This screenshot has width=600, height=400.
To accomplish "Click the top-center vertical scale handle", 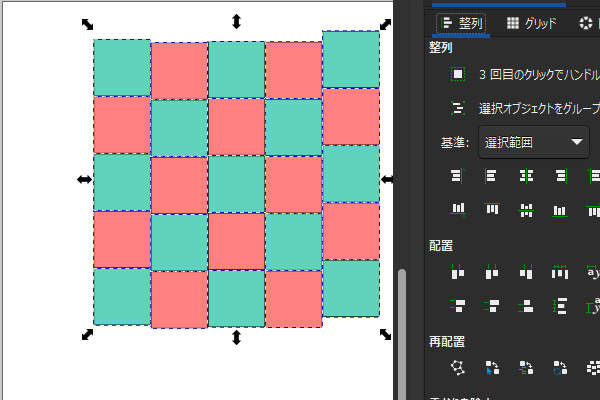I will (x=236, y=21).
